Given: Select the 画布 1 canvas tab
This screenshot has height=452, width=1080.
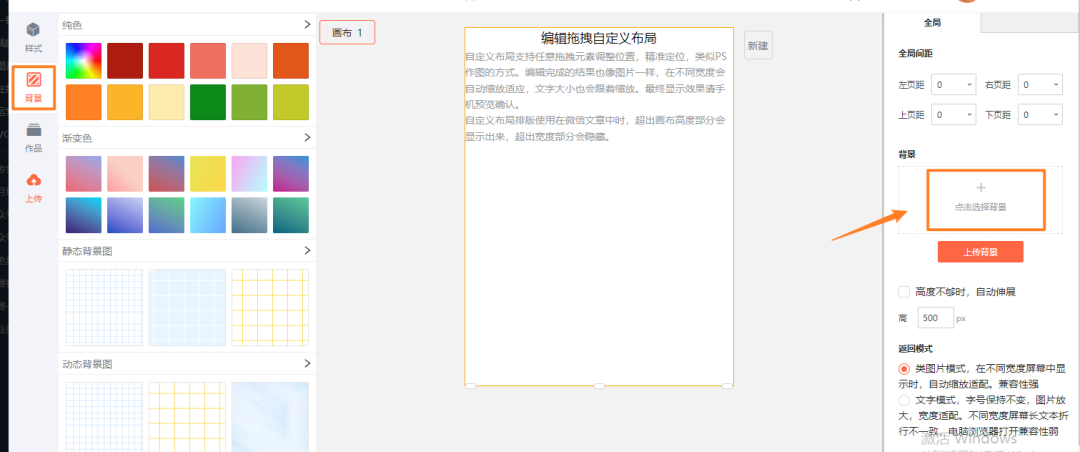Looking at the screenshot, I should (347, 33).
